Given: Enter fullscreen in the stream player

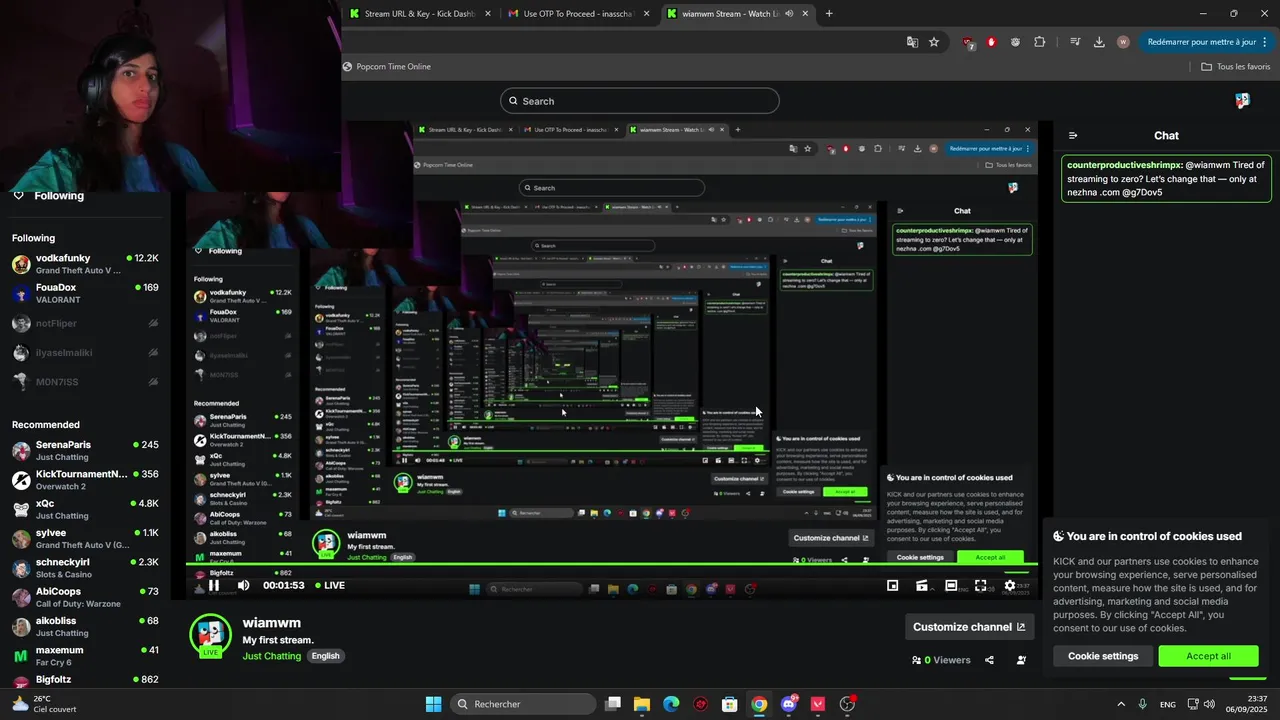Looking at the screenshot, I should 981,586.
